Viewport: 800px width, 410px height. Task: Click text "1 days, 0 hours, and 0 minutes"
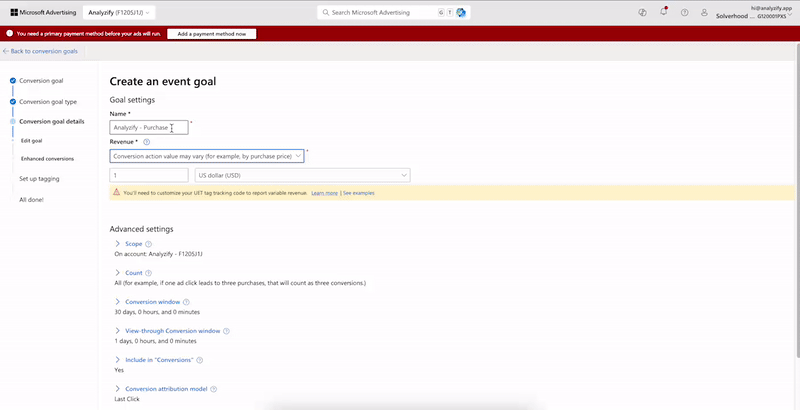155,341
